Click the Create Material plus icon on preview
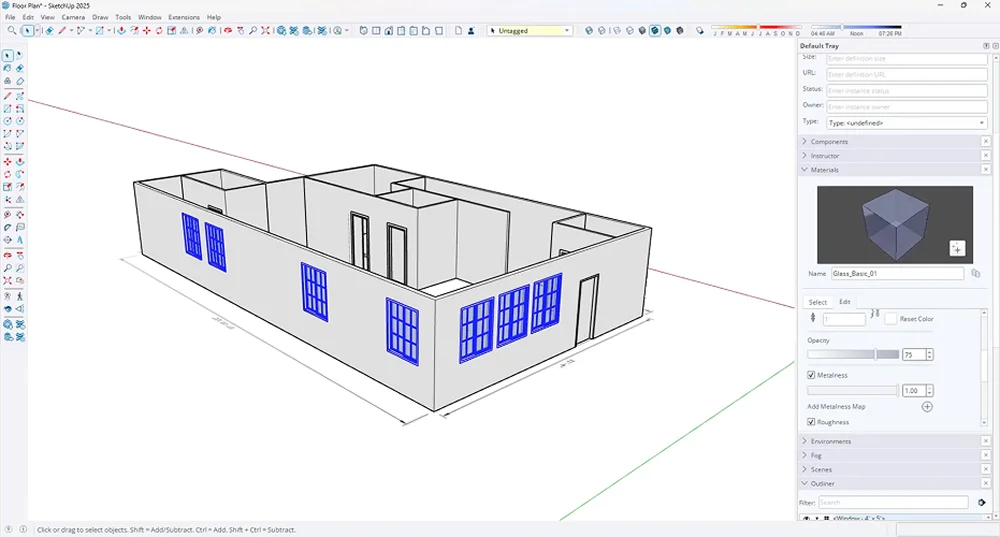The width and height of the screenshot is (1000, 537). (x=957, y=248)
